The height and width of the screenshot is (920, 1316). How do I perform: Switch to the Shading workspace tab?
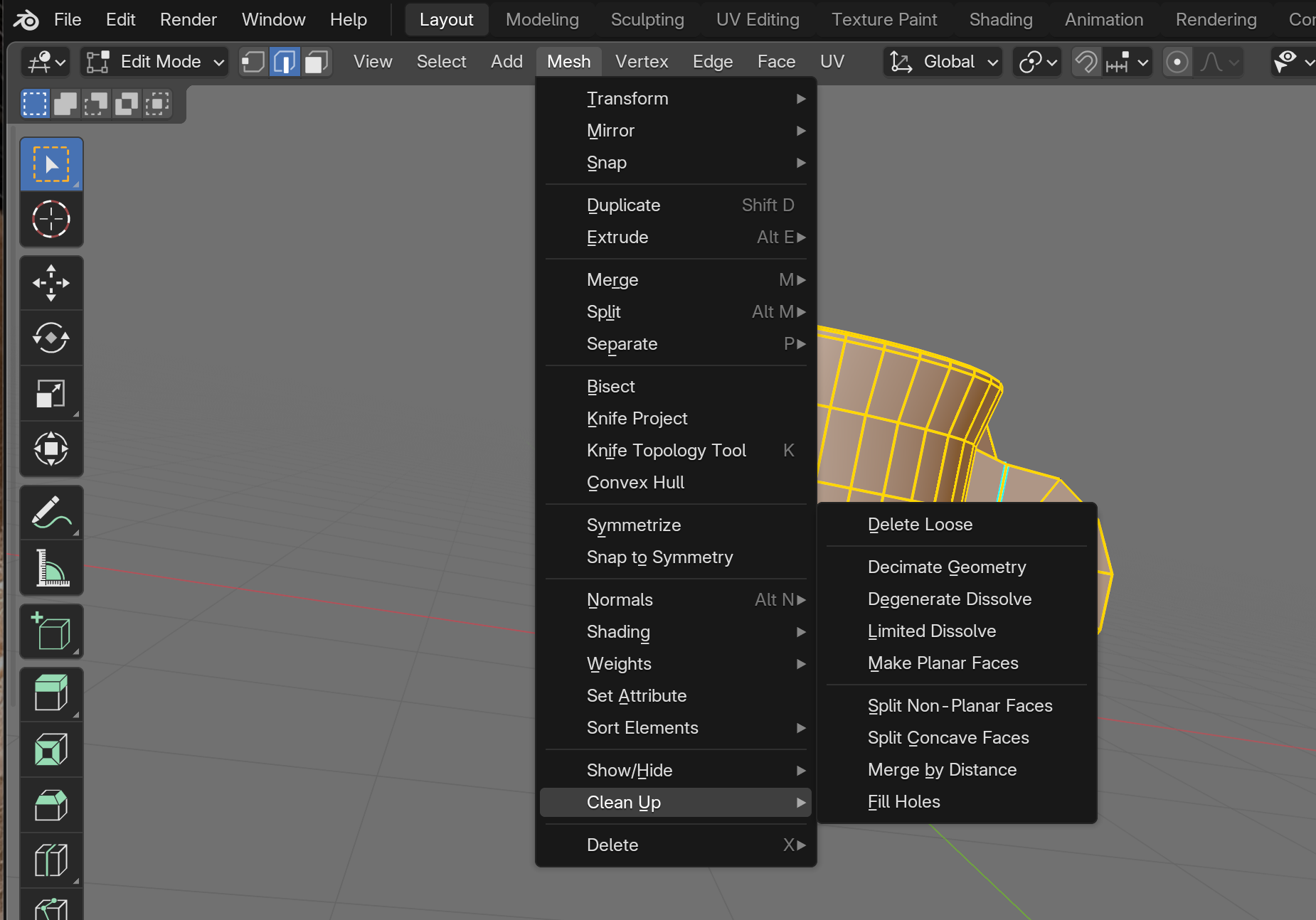[x=1000, y=20]
